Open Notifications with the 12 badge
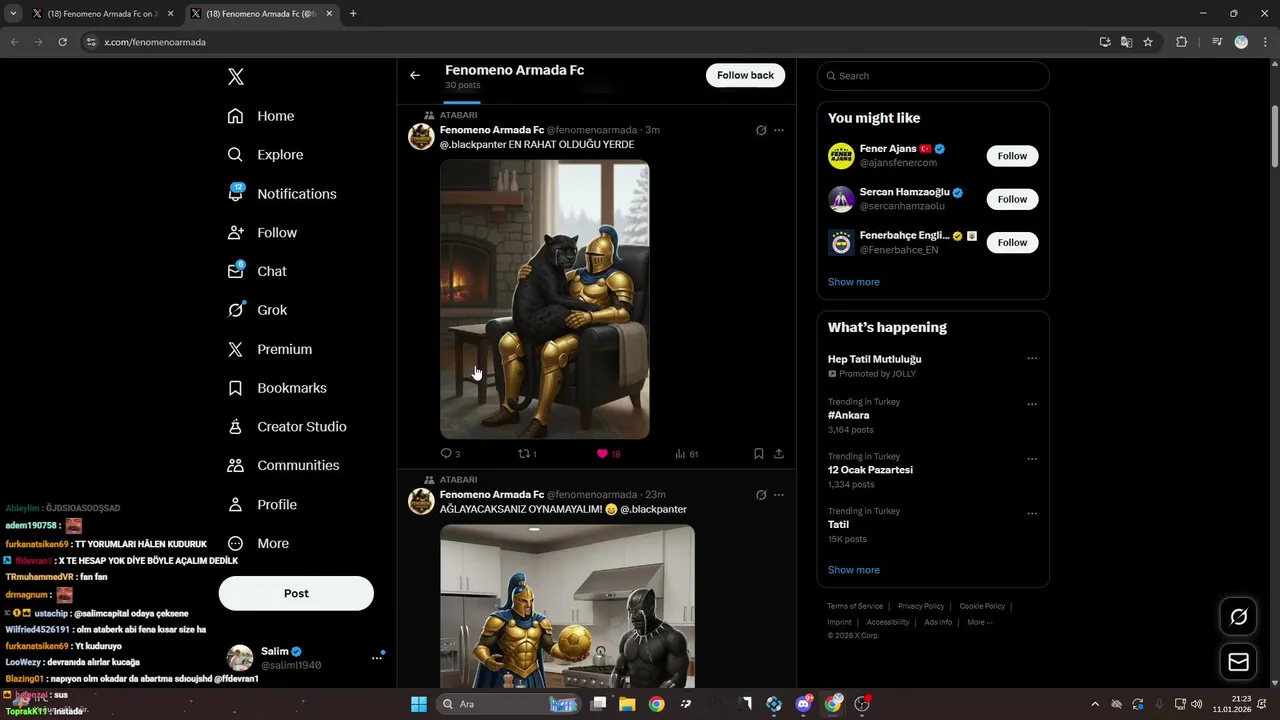Image resolution: width=1280 pixels, height=720 pixels. point(282,194)
